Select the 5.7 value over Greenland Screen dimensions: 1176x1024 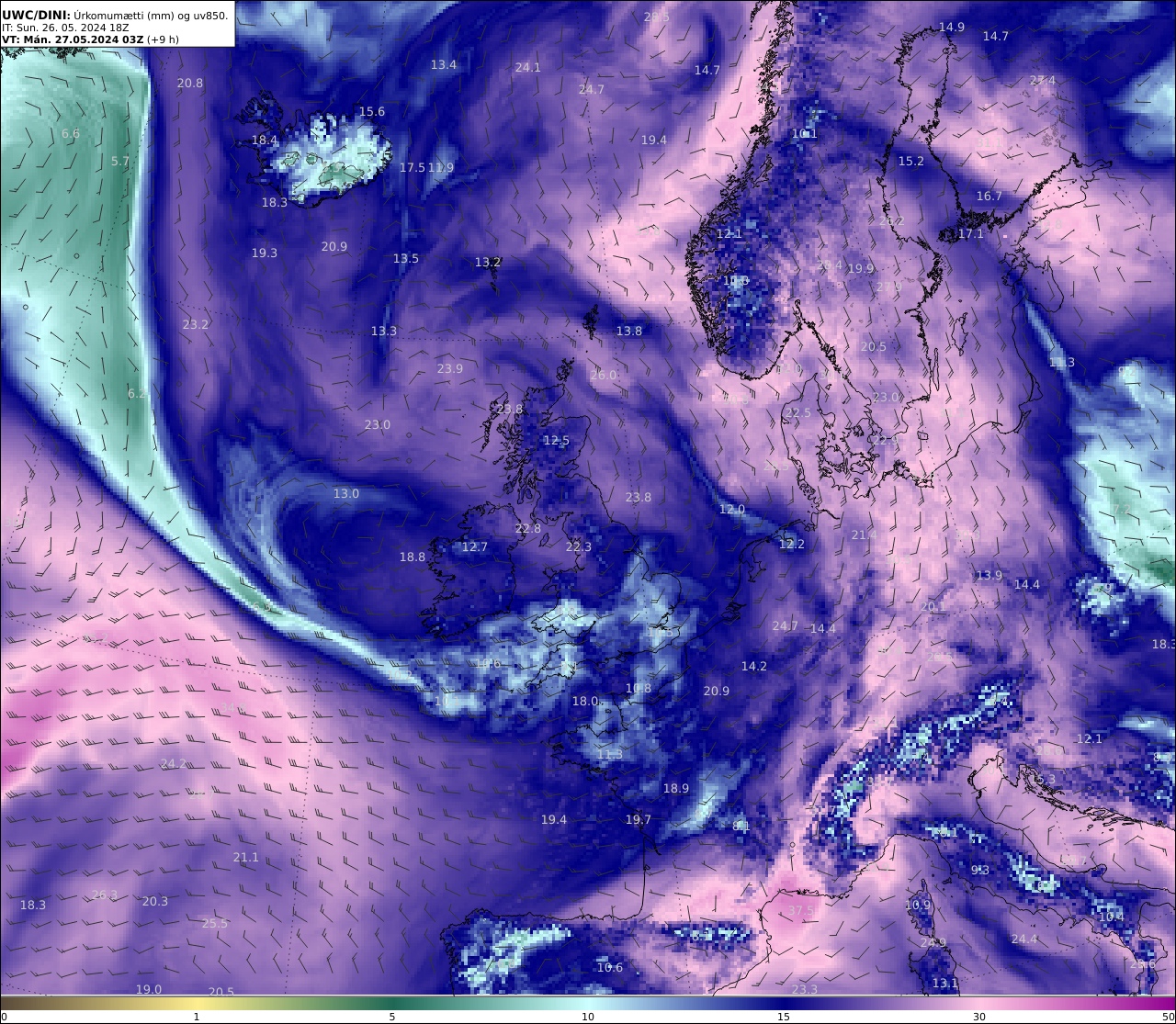120,162
